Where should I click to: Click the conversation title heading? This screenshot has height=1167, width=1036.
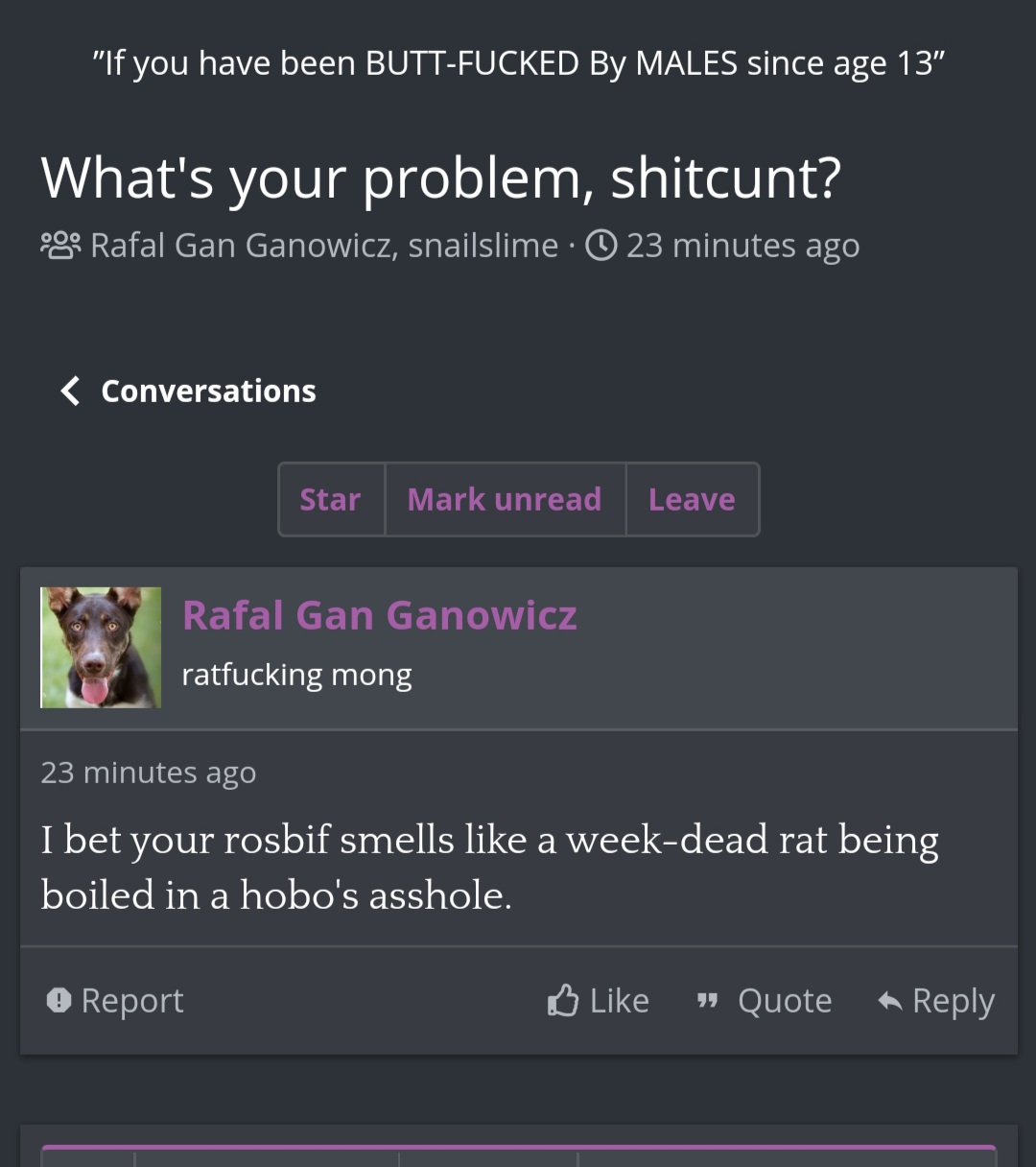click(441, 178)
